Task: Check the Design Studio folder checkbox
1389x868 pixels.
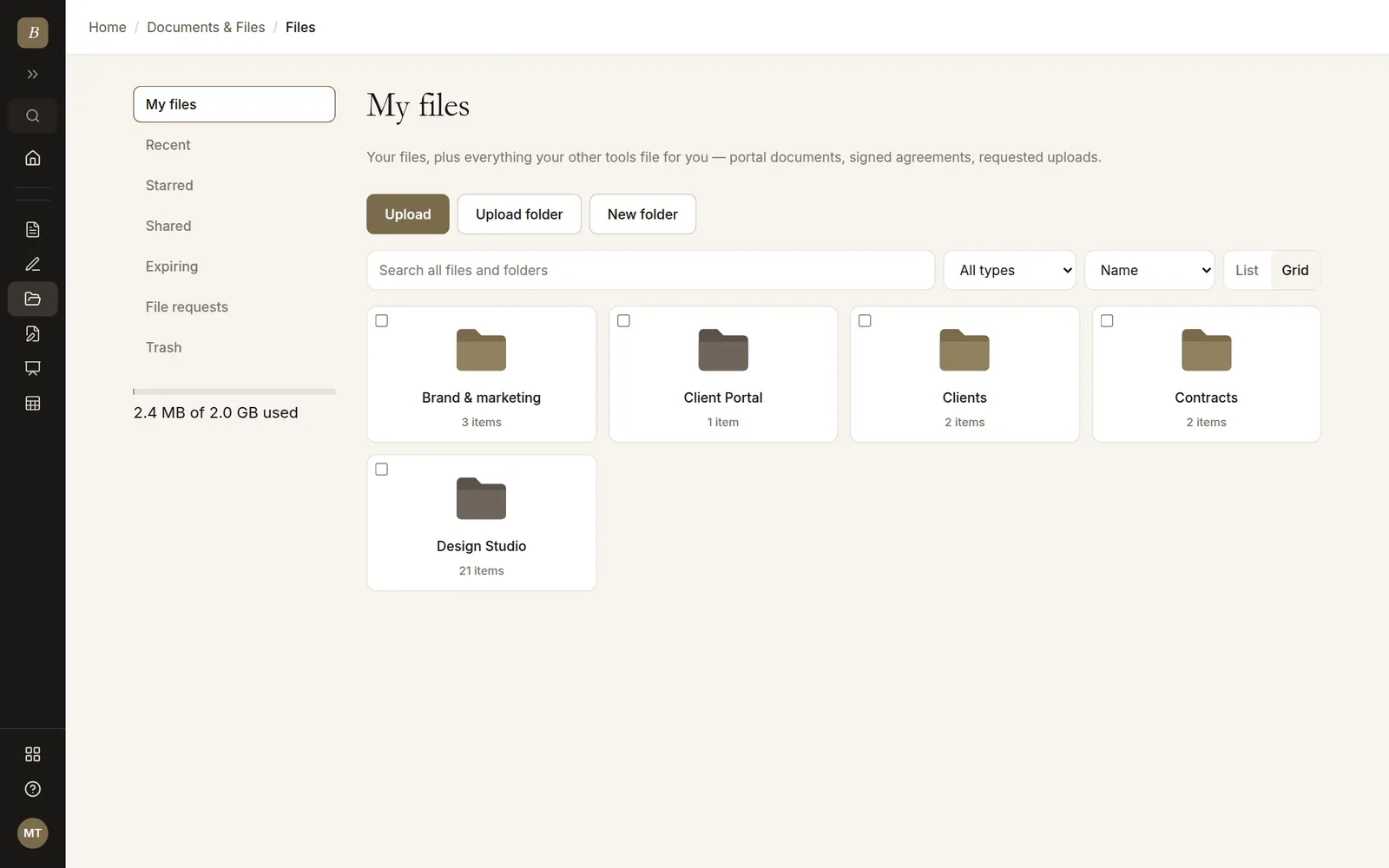Action: pos(381,470)
